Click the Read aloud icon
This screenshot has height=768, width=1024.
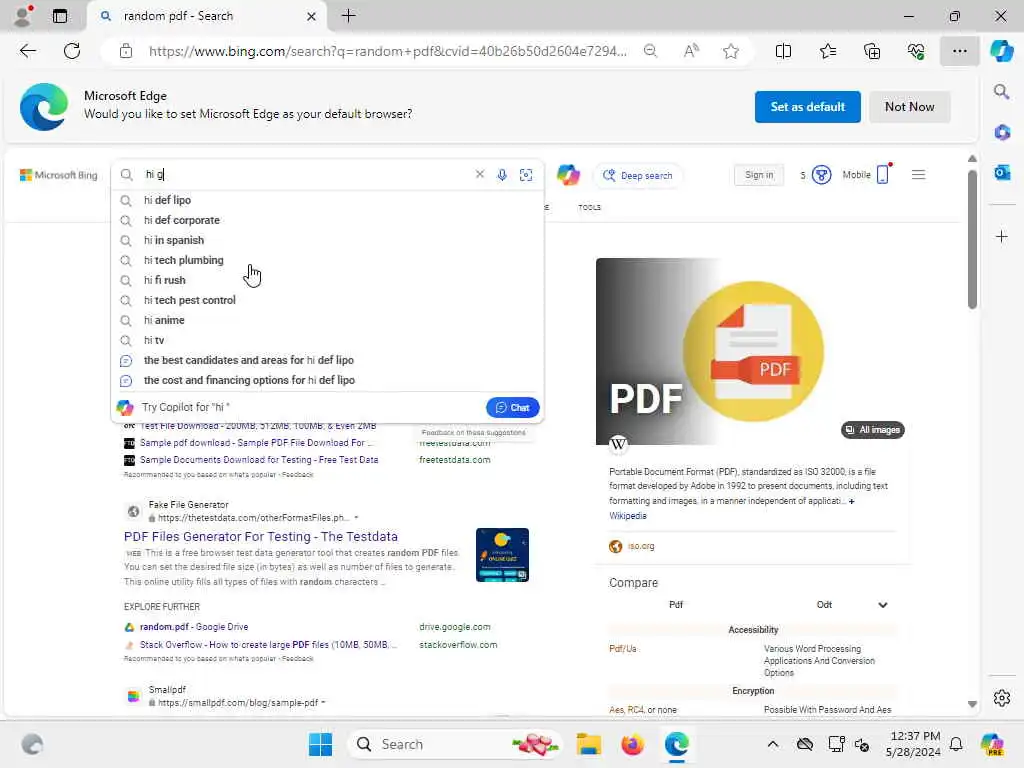click(x=691, y=51)
